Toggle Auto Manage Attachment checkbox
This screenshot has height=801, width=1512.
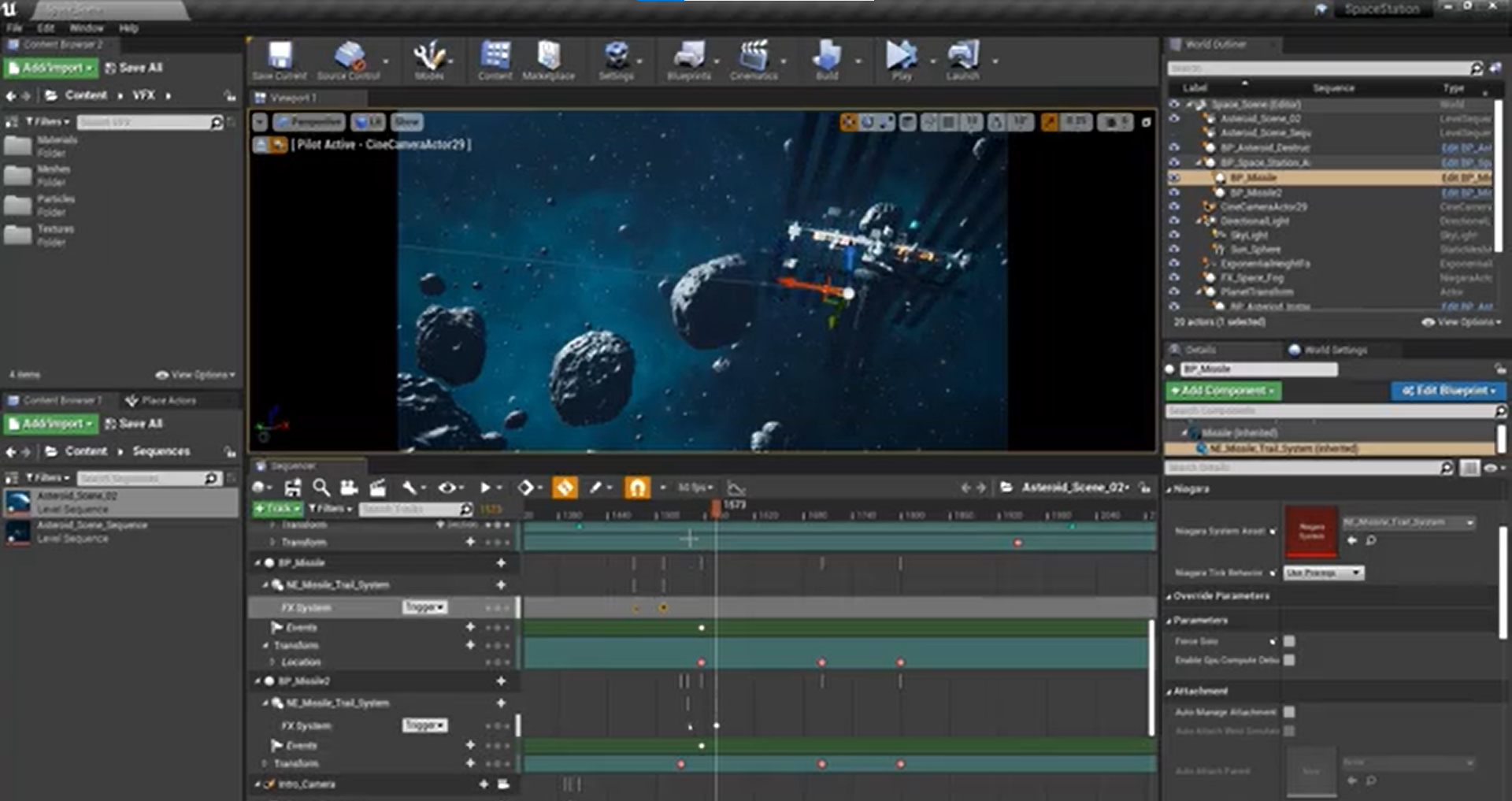tap(1289, 712)
